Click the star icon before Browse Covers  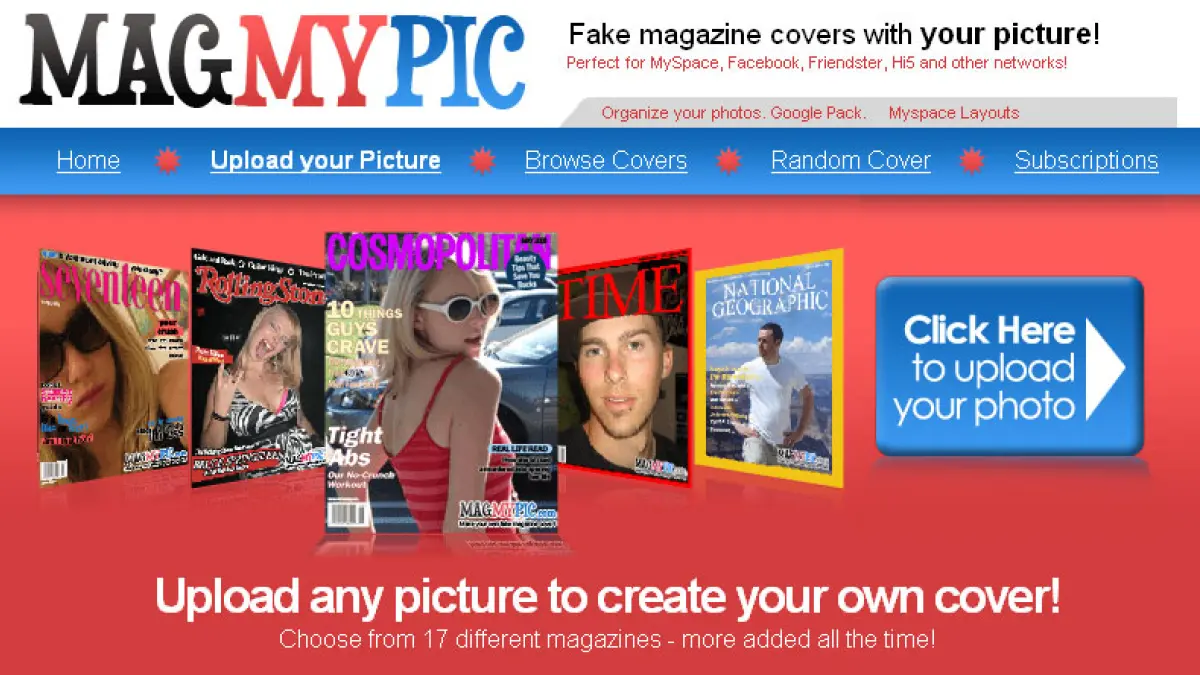point(483,161)
